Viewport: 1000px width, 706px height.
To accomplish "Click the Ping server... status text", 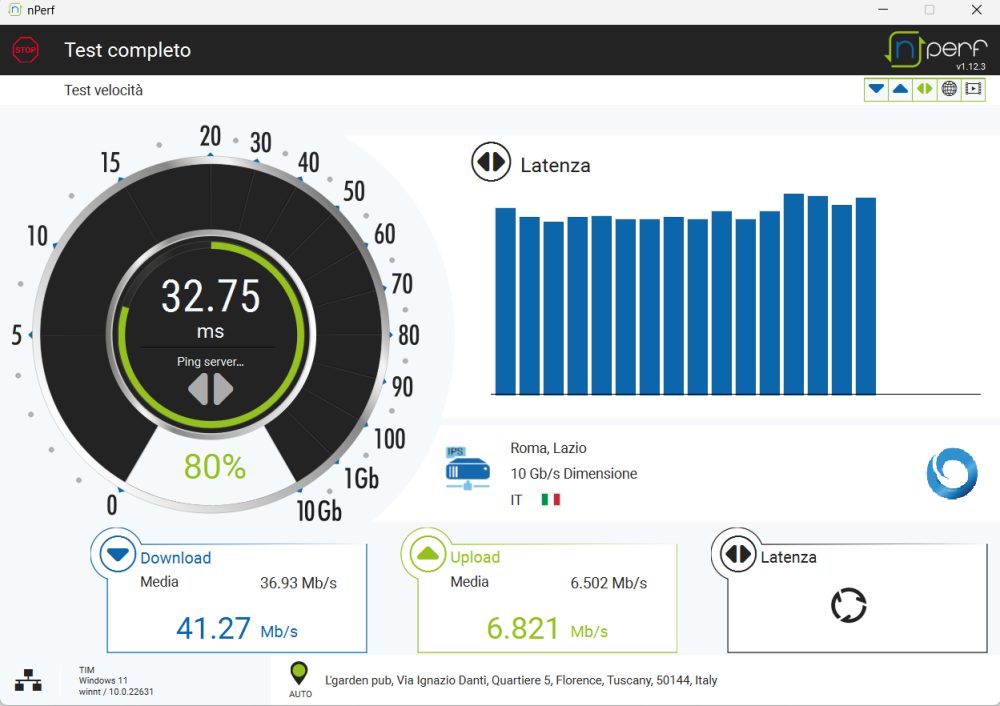I will [210, 362].
